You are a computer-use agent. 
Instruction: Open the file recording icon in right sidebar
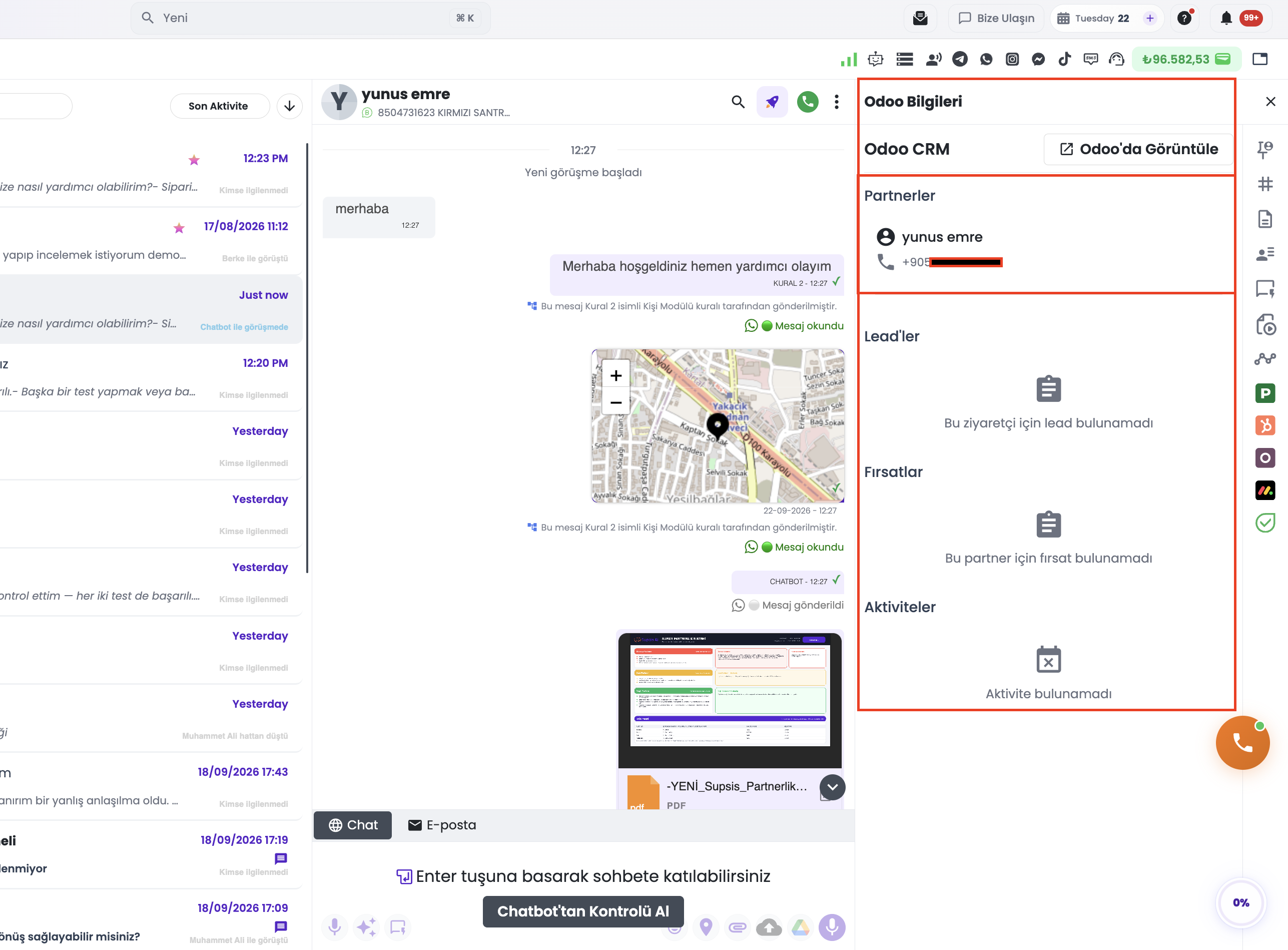click(x=1265, y=324)
